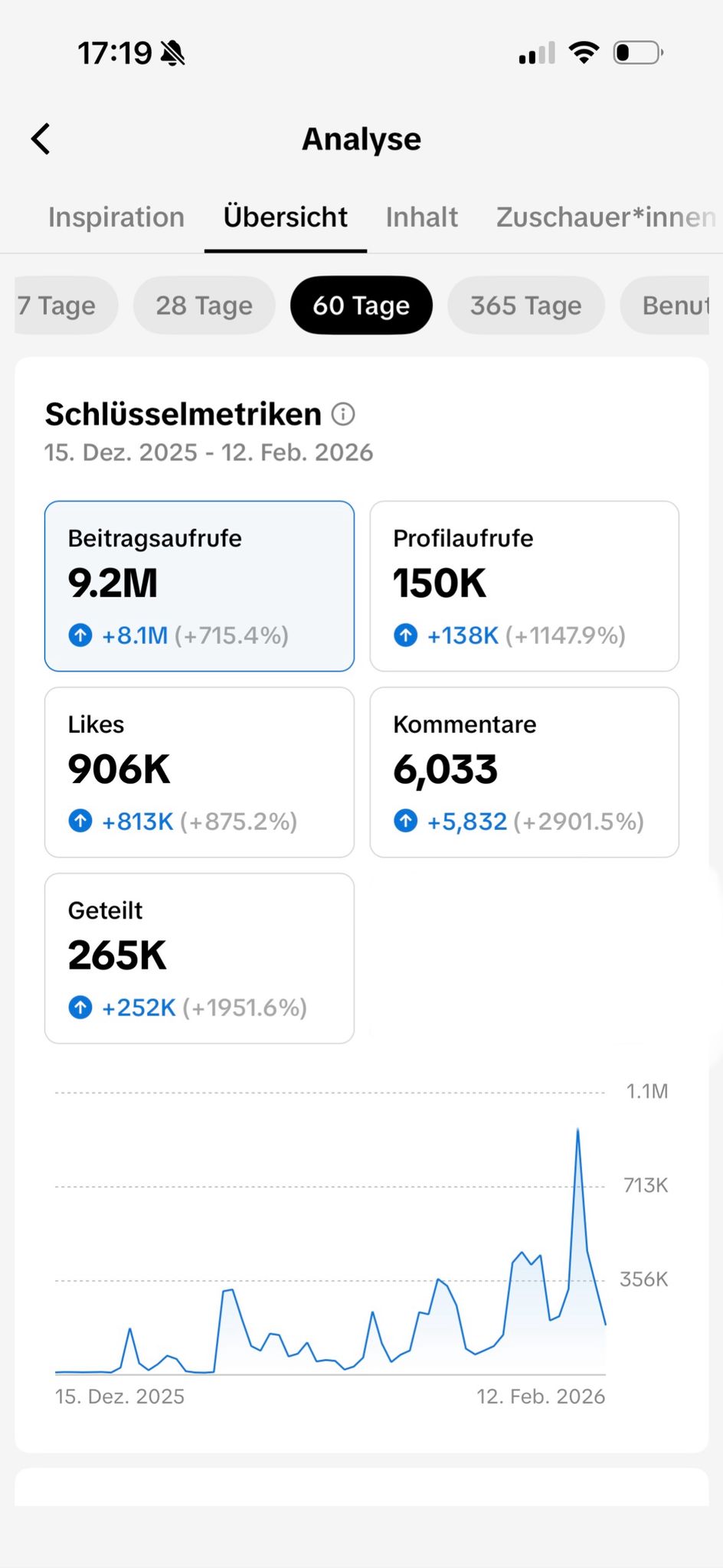This screenshot has height=1568, width=723.
Task: Click the back arrow to leave Analyse
Action: (x=41, y=139)
